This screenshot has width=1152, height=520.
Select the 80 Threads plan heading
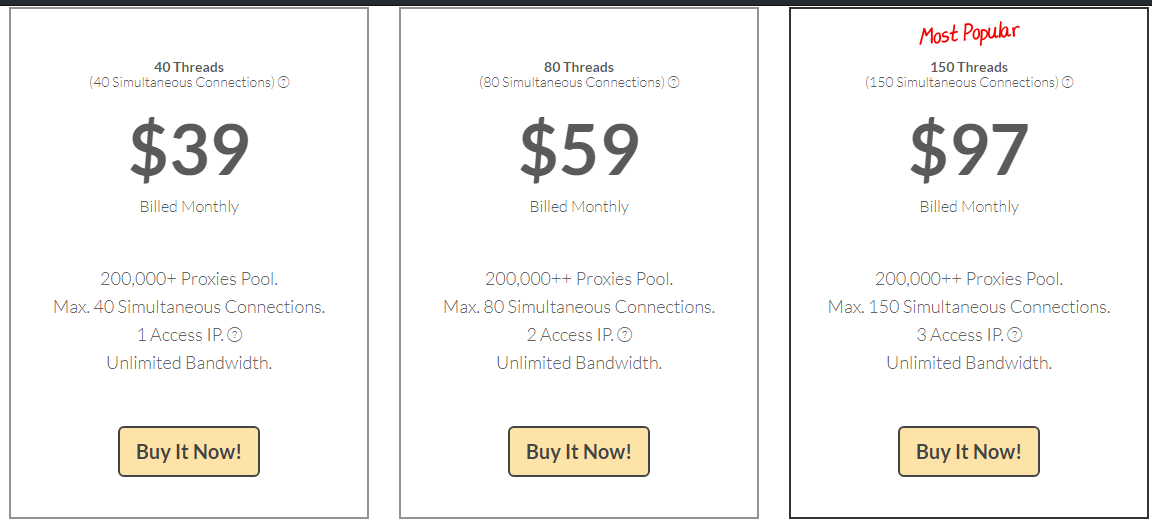point(579,67)
